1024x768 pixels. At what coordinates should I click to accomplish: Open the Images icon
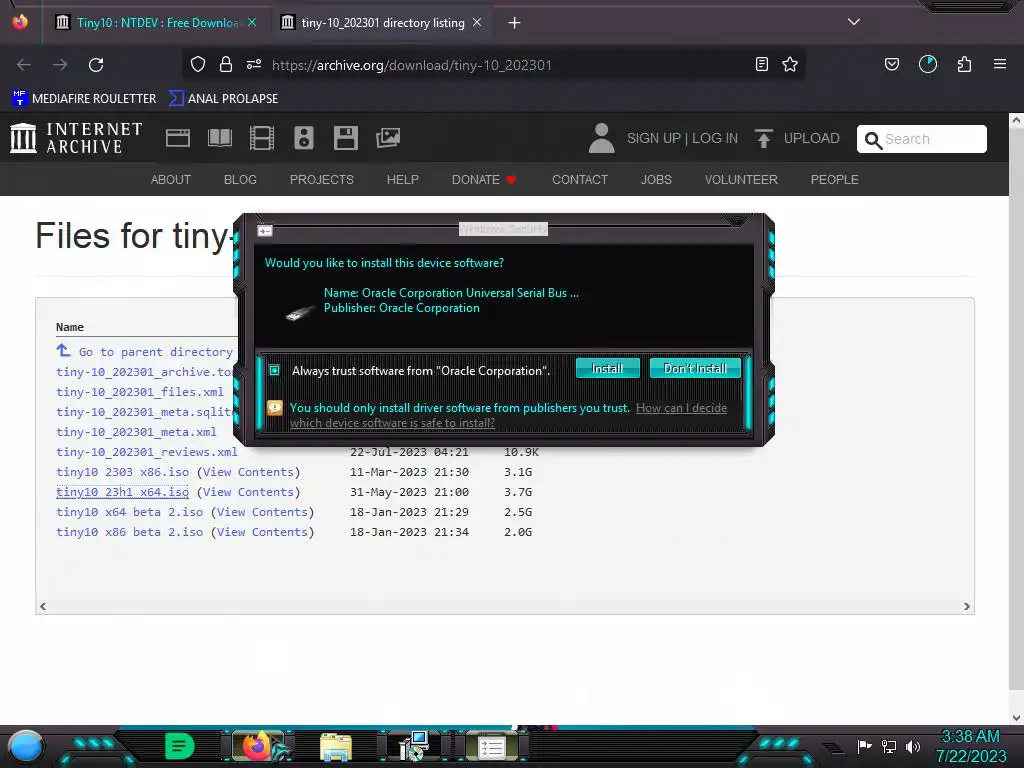click(x=388, y=138)
